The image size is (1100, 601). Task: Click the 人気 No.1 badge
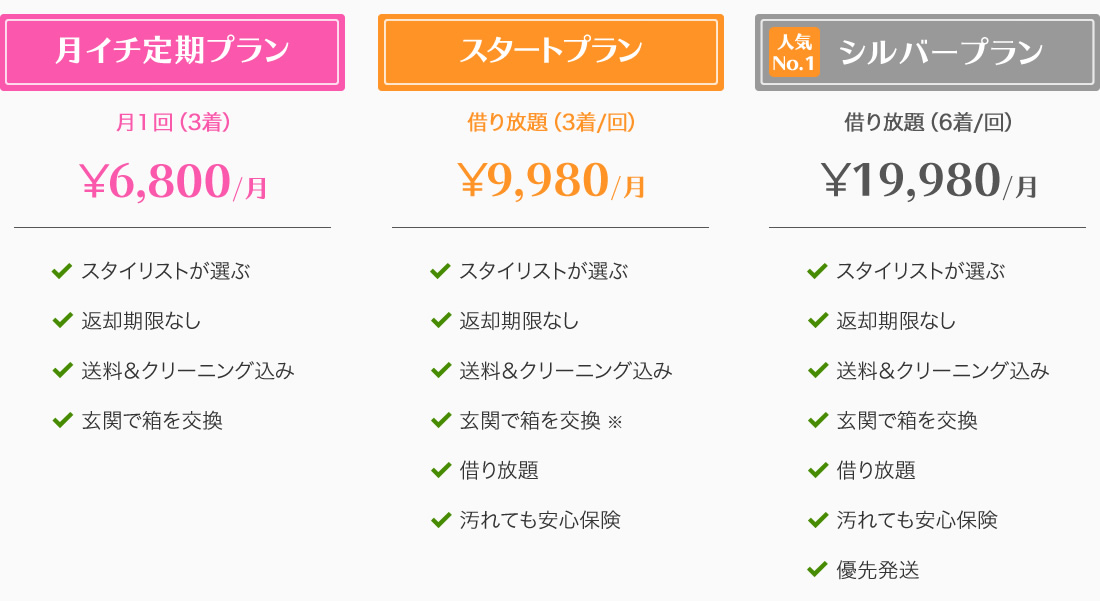794,52
